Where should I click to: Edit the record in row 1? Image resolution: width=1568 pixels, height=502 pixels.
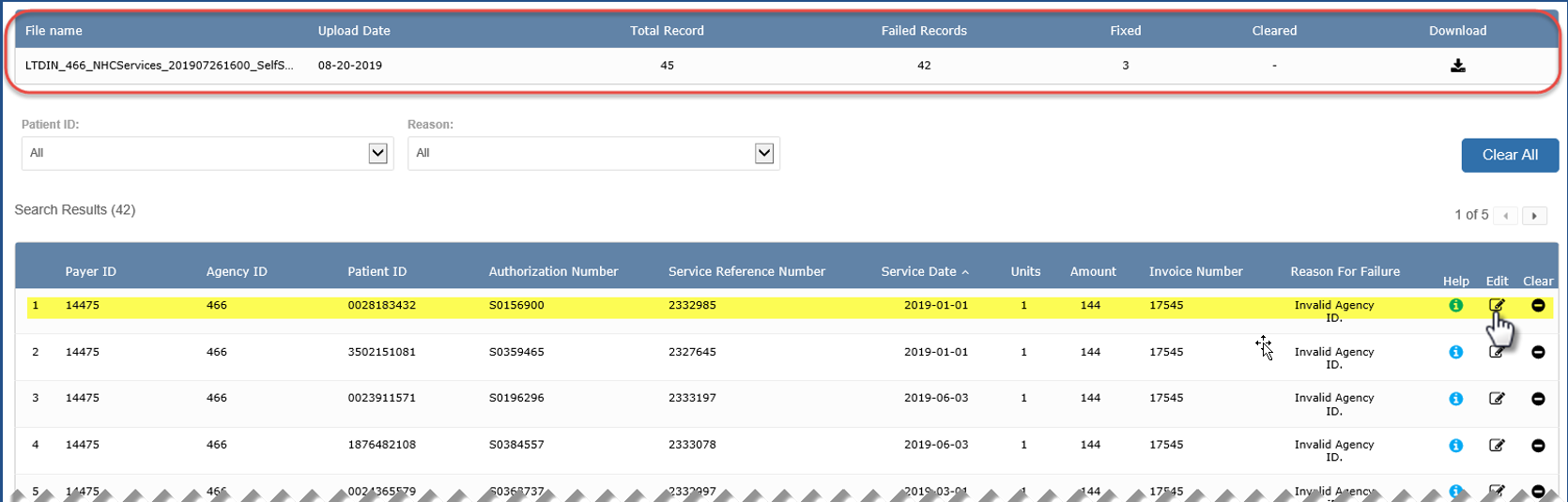[1497, 305]
